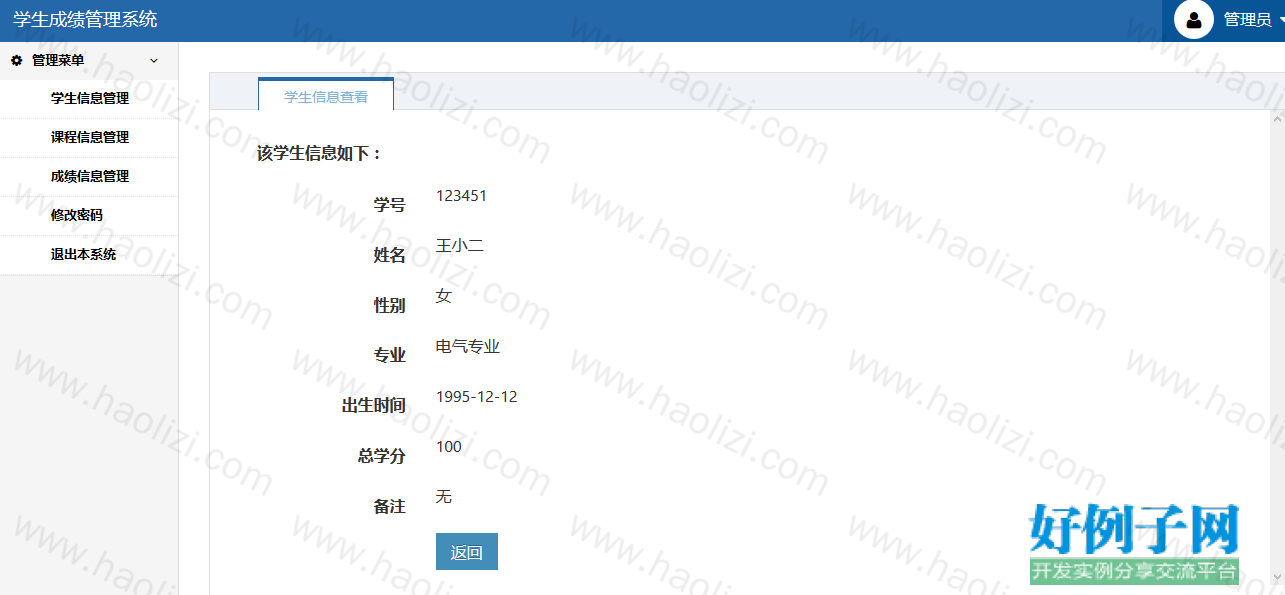Click the name value 王小二

point(460,246)
